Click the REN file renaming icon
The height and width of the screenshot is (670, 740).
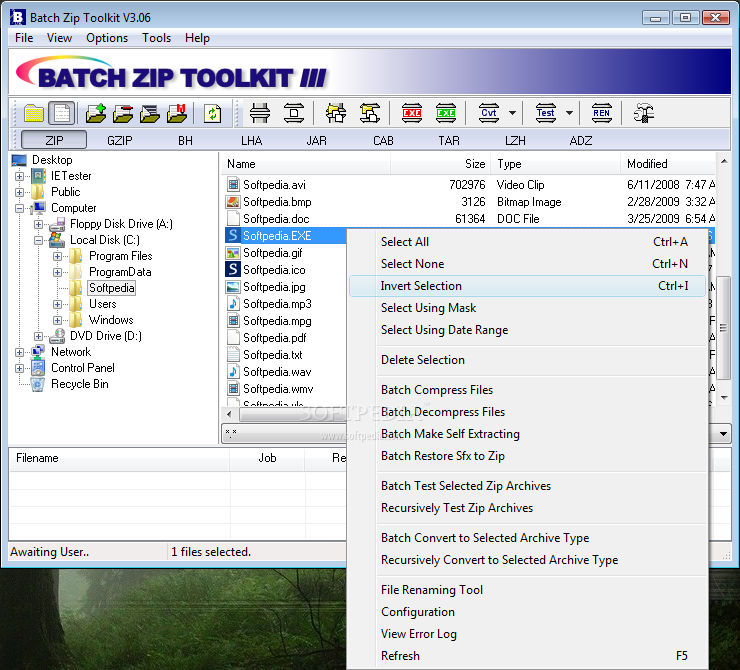point(601,113)
